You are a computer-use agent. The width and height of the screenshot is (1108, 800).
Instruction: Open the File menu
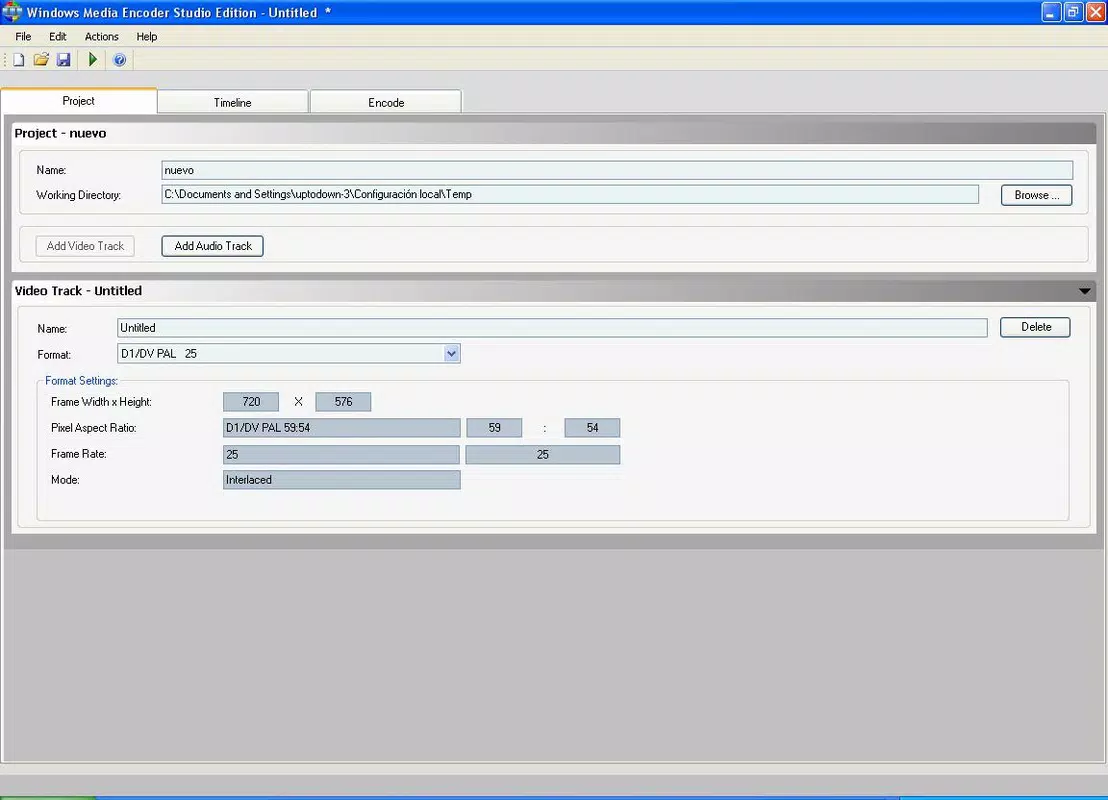[x=23, y=37]
